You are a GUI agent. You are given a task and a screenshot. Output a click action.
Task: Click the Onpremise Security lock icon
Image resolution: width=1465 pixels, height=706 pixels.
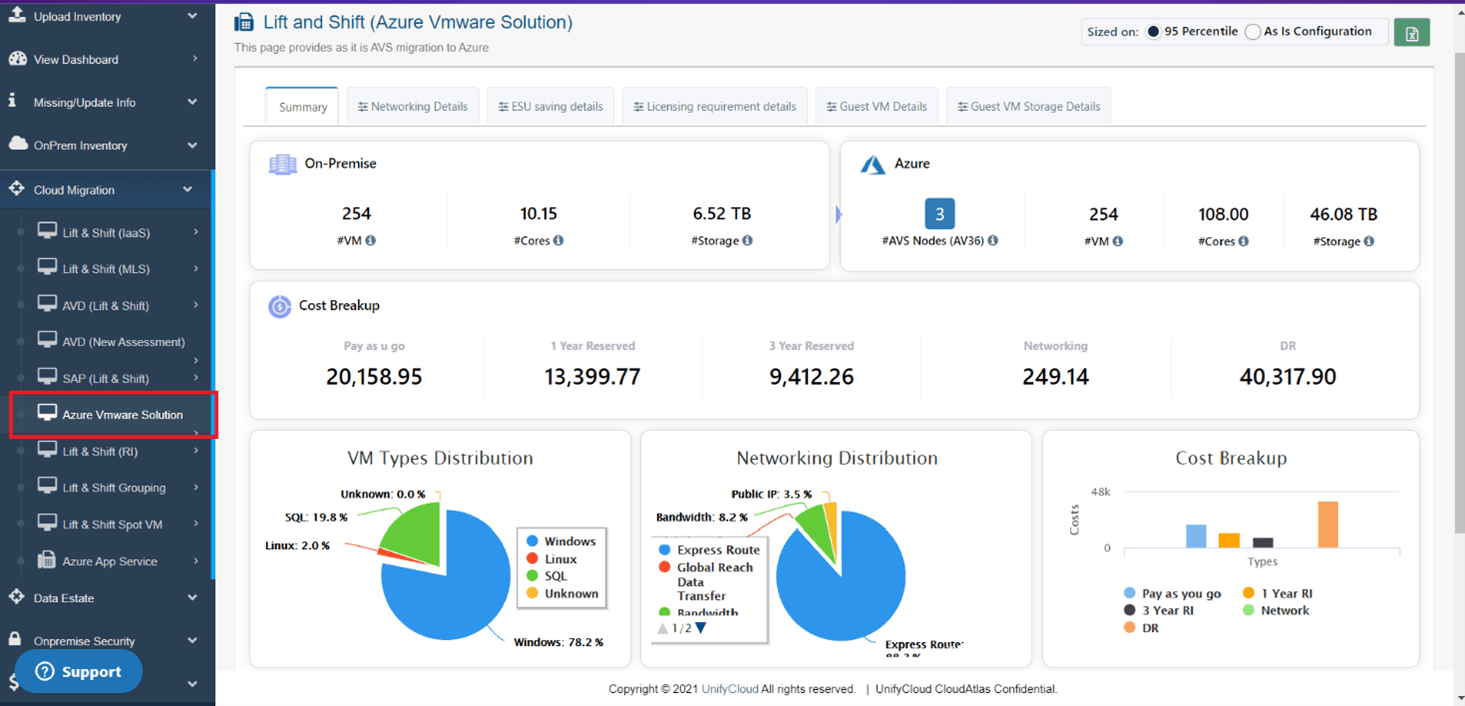click(15, 639)
